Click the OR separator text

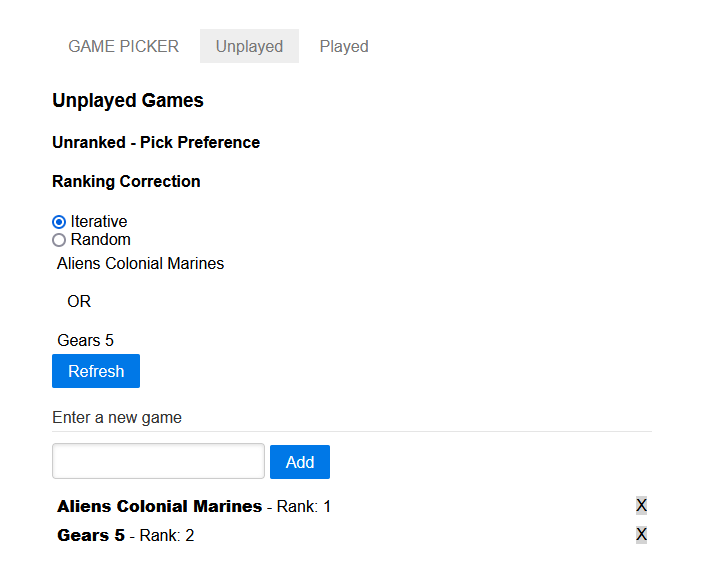point(79,302)
